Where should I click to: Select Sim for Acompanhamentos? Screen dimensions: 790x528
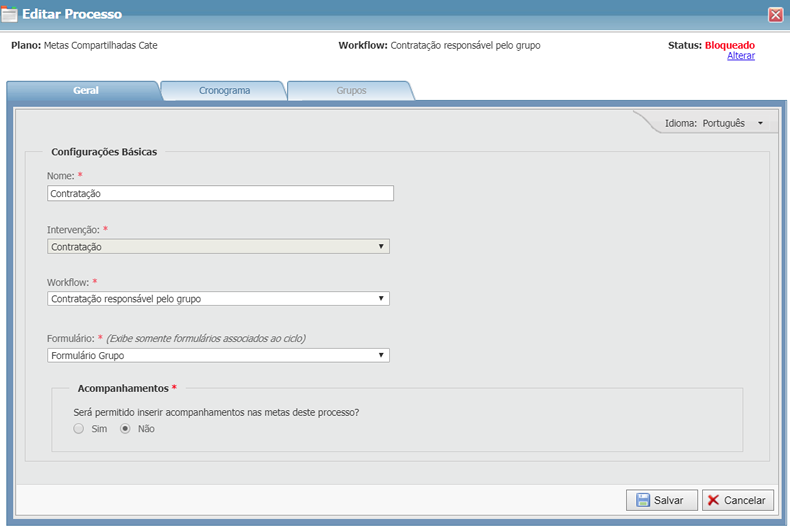point(79,429)
